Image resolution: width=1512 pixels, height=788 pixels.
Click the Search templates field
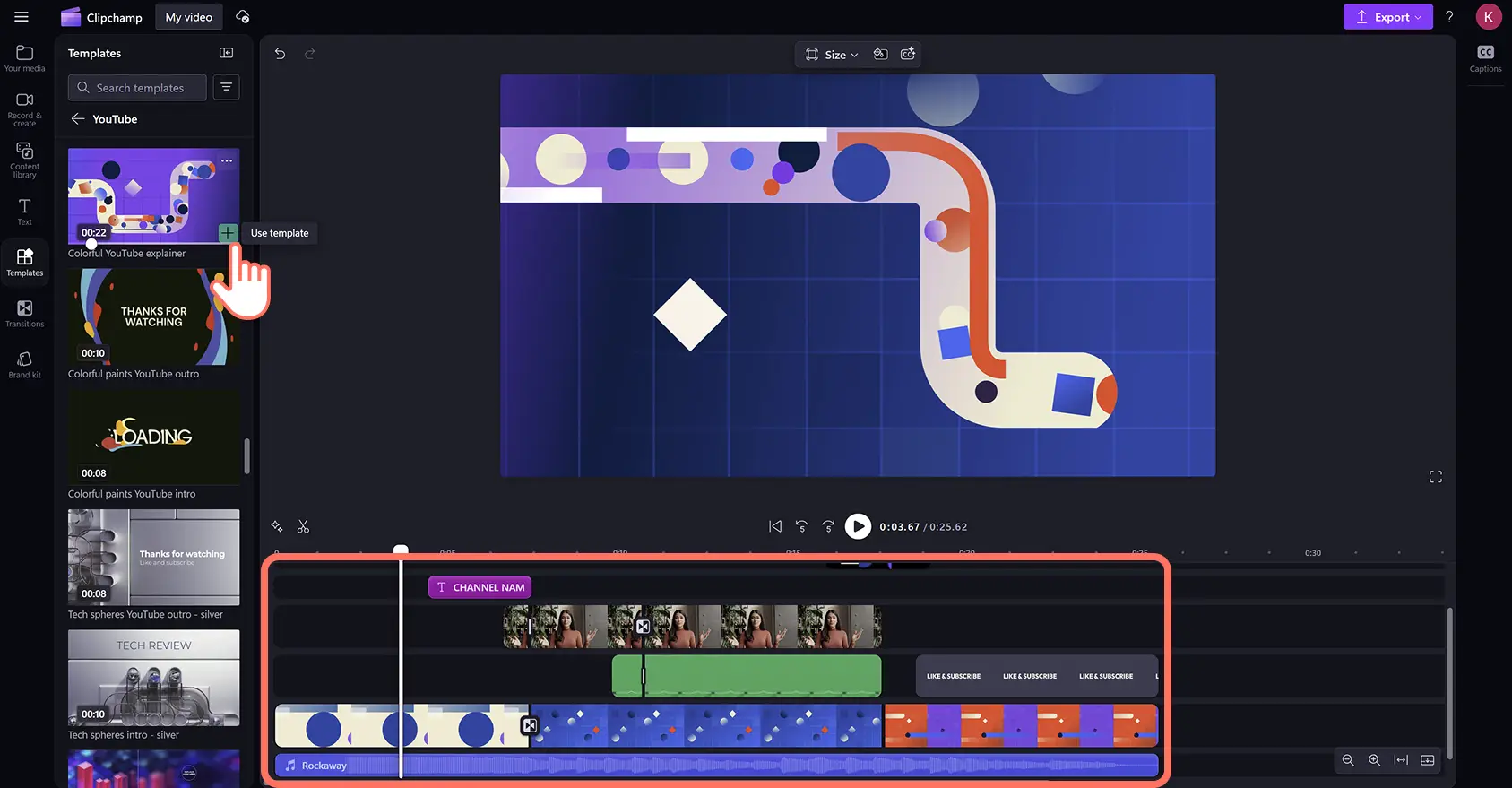[137, 87]
